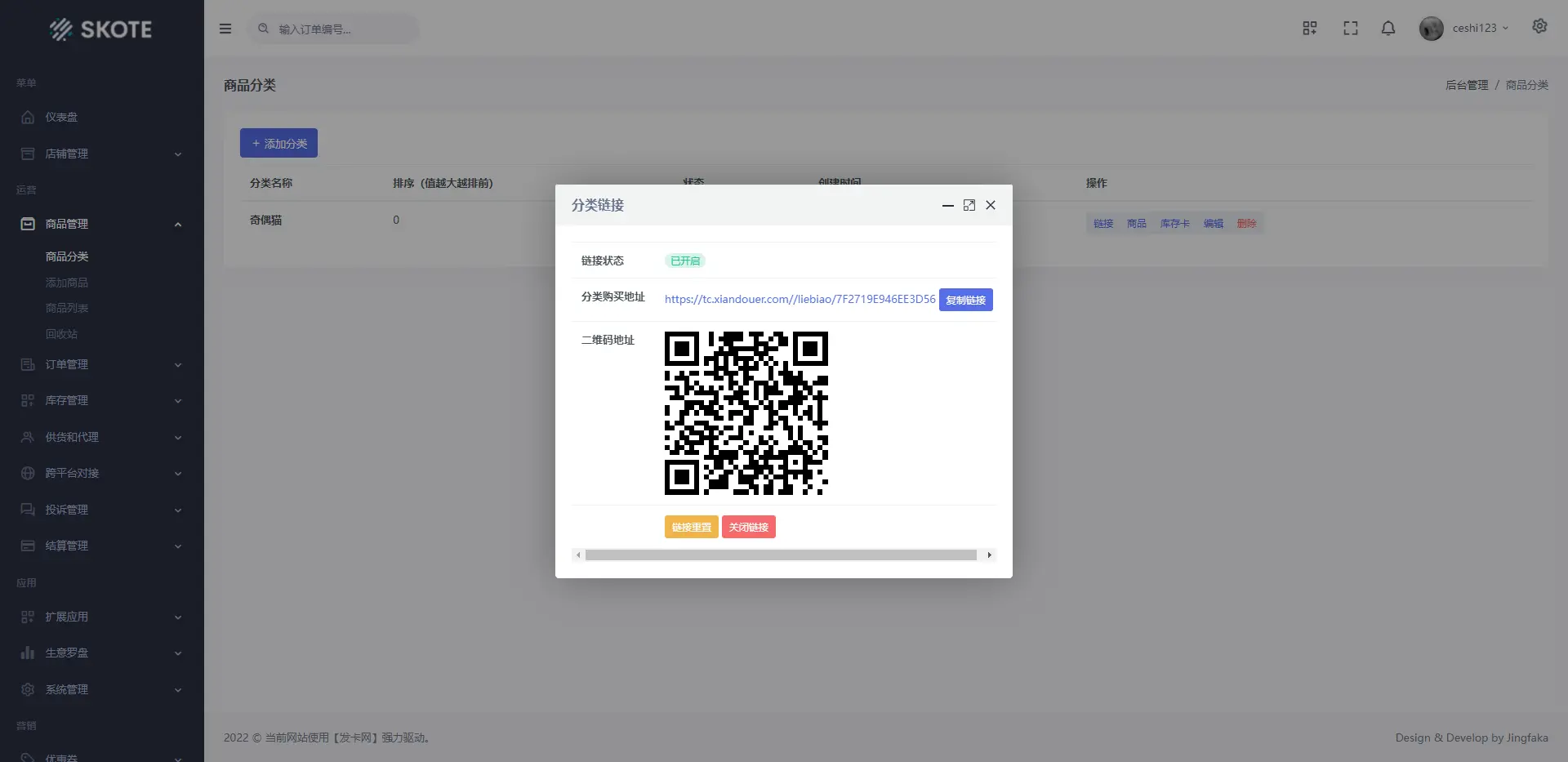
Task: Open the settings gear in header
Action: [x=1539, y=26]
